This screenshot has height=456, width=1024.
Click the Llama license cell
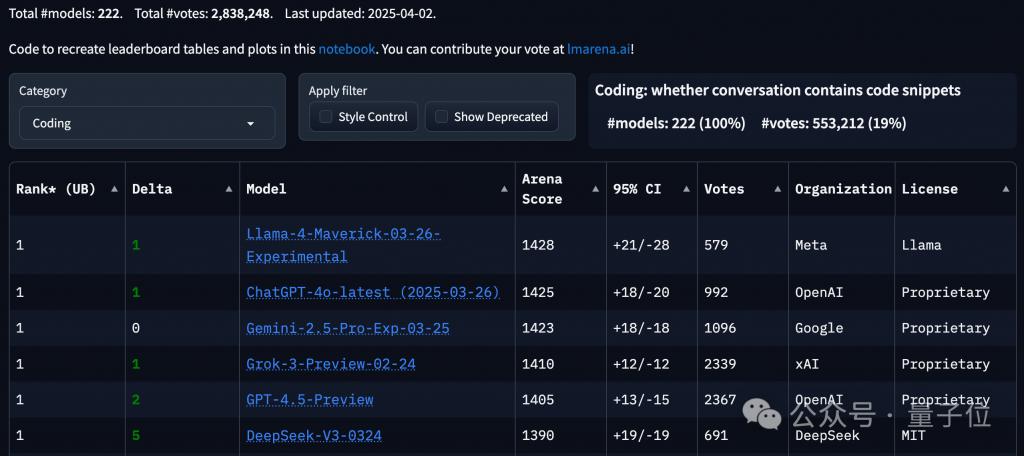[x=921, y=246]
